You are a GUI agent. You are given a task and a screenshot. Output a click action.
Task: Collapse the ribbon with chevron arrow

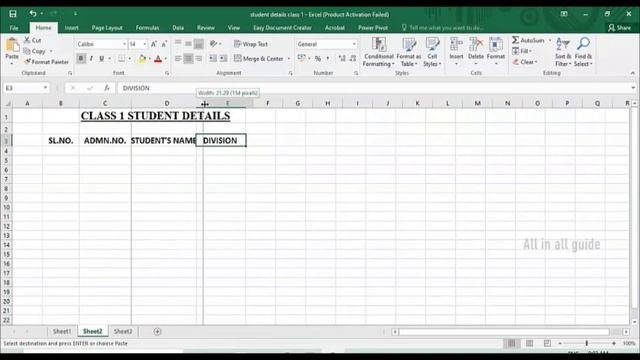click(633, 73)
